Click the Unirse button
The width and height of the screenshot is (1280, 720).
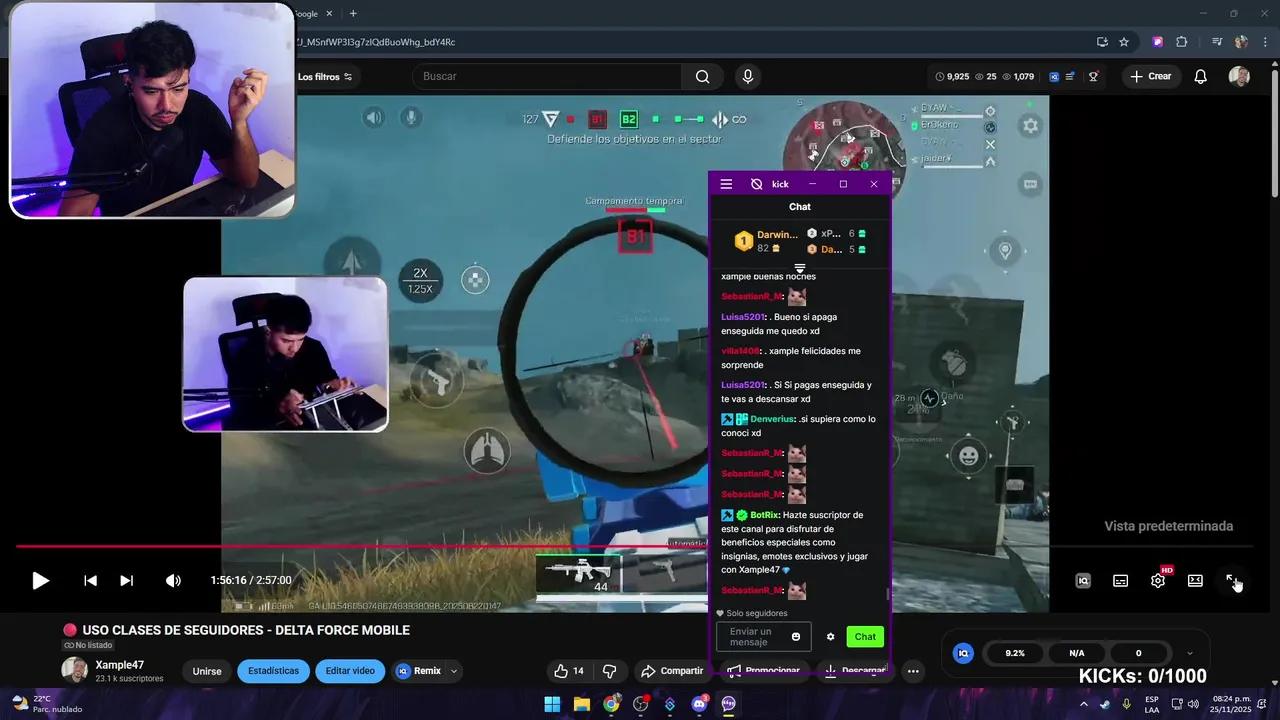pos(207,671)
